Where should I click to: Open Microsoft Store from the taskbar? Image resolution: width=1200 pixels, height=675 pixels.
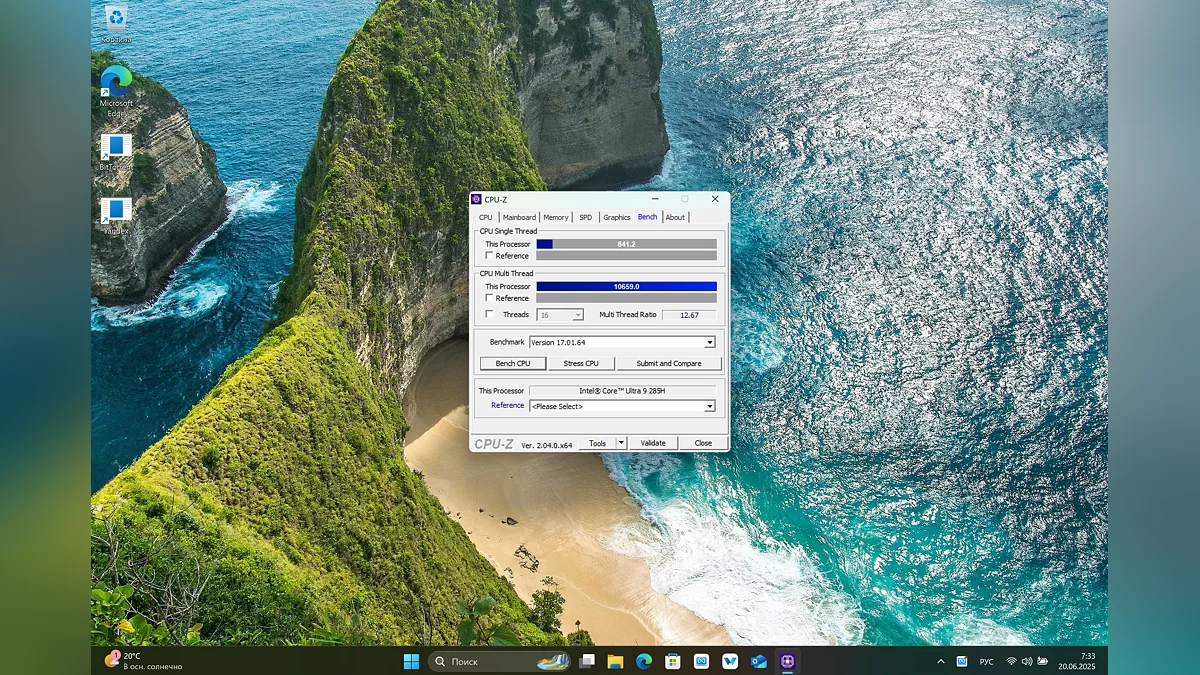click(673, 661)
